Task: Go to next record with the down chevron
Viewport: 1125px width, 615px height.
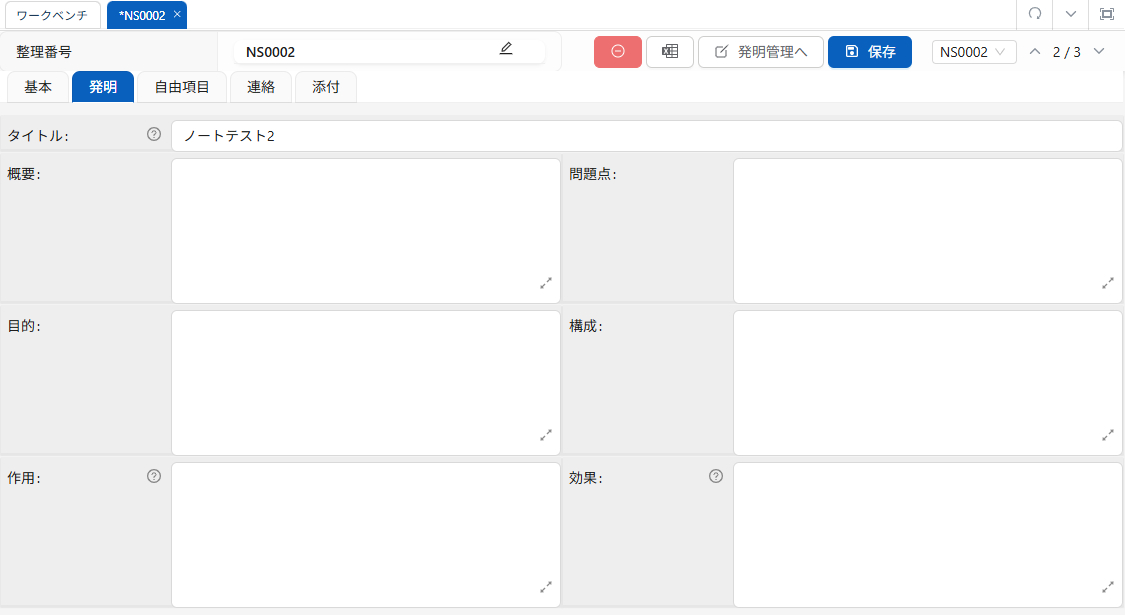Action: coord(1099,52)
